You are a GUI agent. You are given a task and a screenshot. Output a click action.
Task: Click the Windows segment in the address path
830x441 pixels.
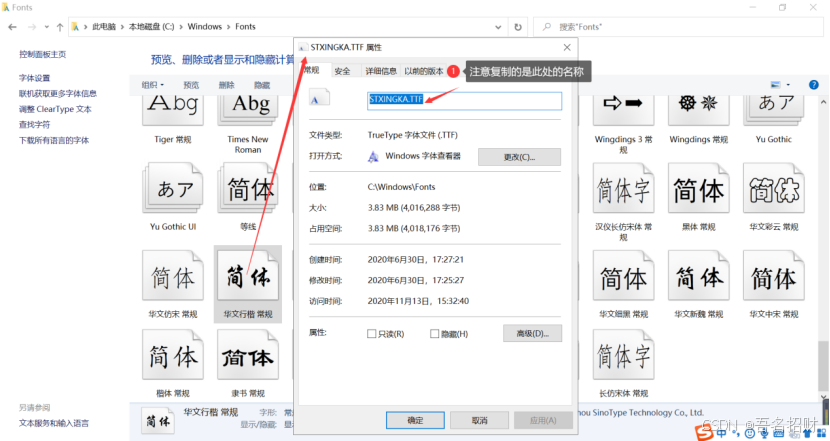pos(204,27)
